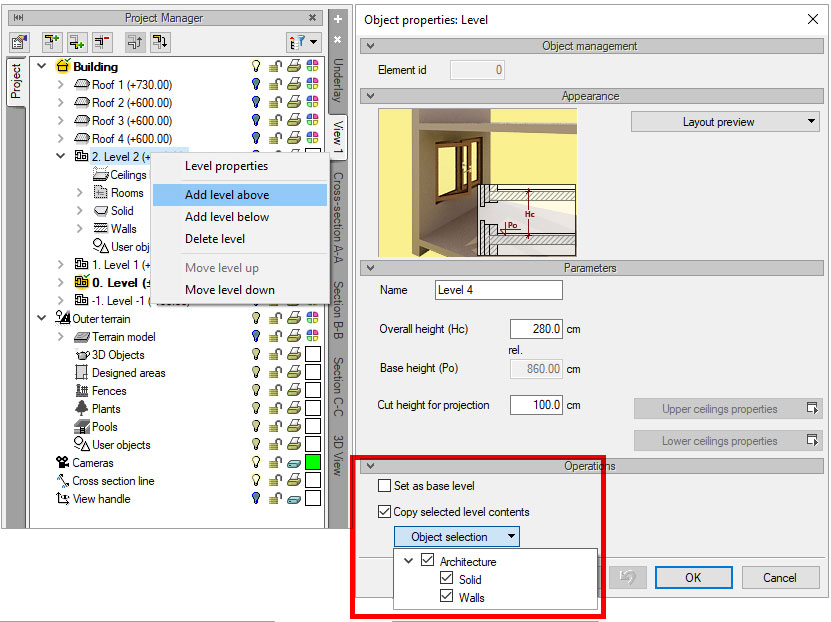The height and width of the screenshot is (622, 831).
Task: Expand the Rooms tree node
Action: (79, 192)
